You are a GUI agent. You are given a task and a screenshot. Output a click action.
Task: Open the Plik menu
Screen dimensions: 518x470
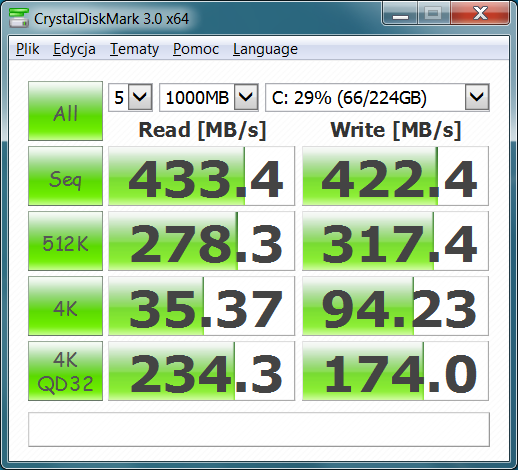(x=28, y=49)
